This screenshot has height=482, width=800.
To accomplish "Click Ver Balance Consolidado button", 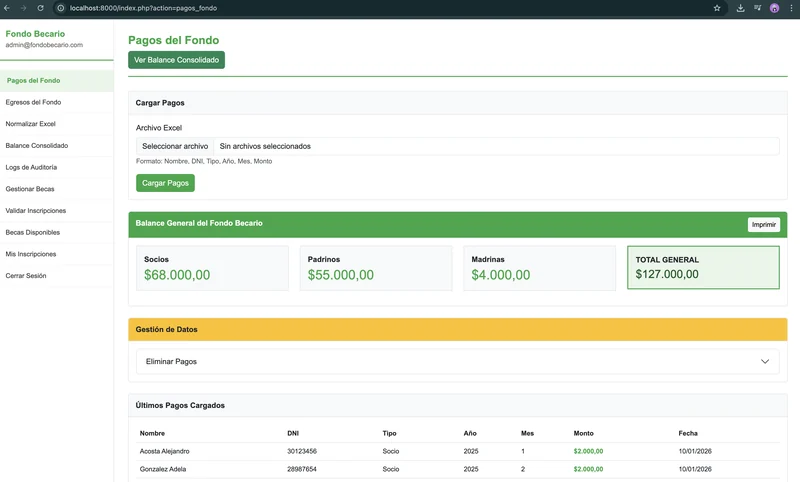I will click(x=177, y=60).
